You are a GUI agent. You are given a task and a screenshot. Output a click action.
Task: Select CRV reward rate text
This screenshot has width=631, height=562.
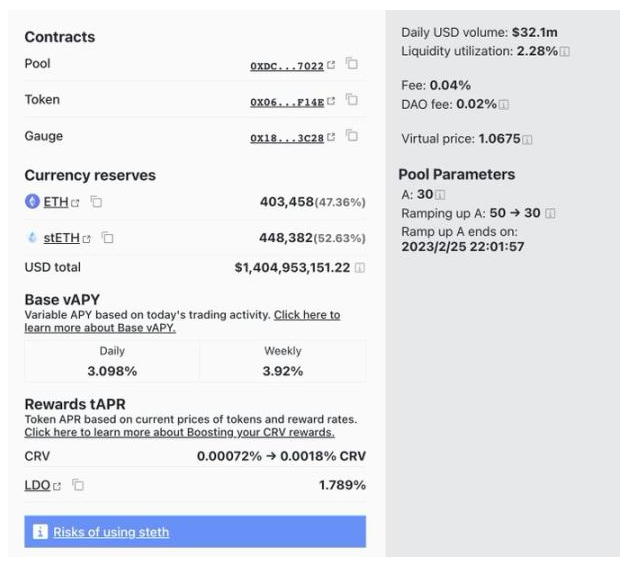point(281,456)
